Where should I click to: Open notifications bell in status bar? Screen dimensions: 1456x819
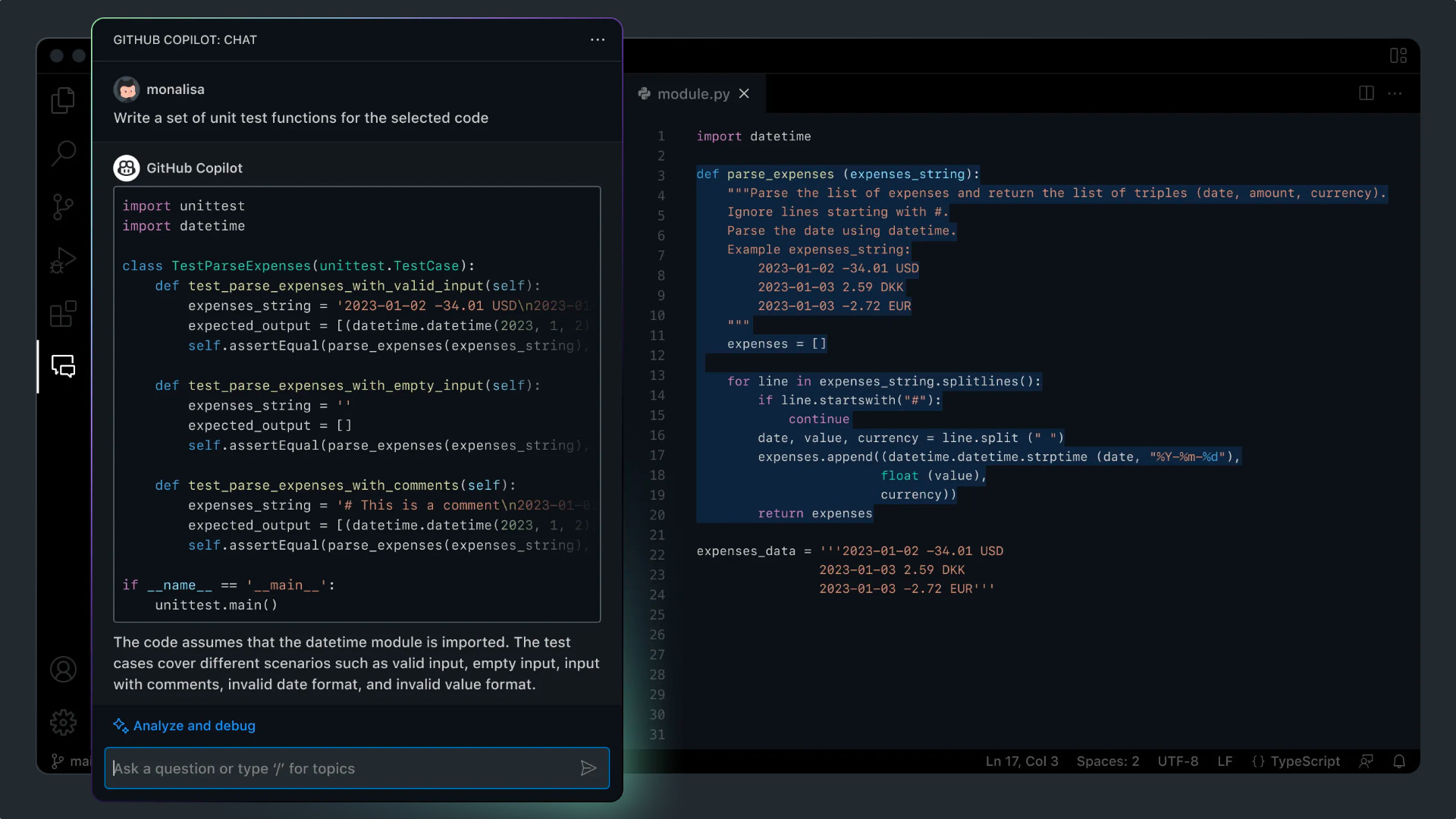click(x=1399, y=761)
